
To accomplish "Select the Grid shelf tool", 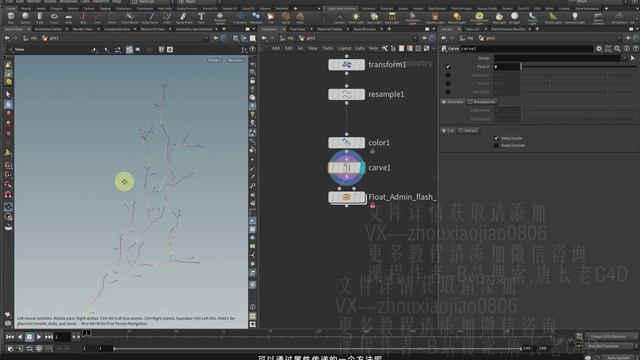I will coord(69,17).
